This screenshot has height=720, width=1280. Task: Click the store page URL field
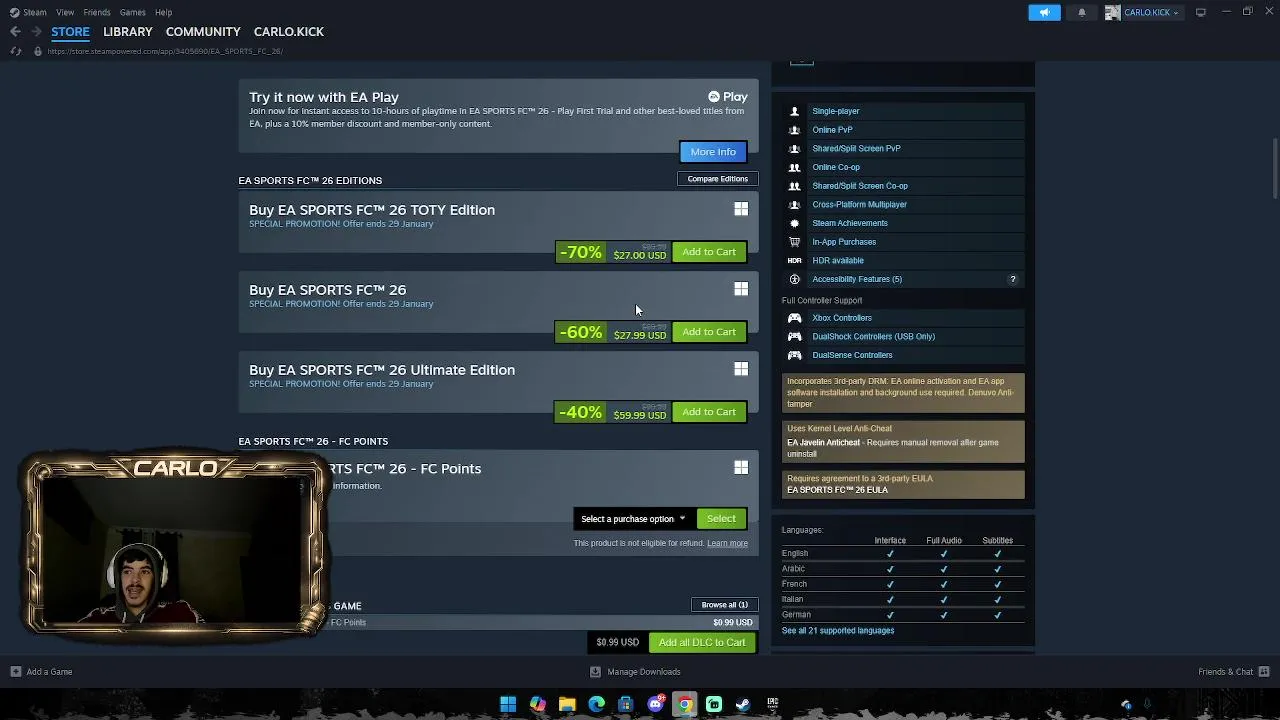point(165,51)
